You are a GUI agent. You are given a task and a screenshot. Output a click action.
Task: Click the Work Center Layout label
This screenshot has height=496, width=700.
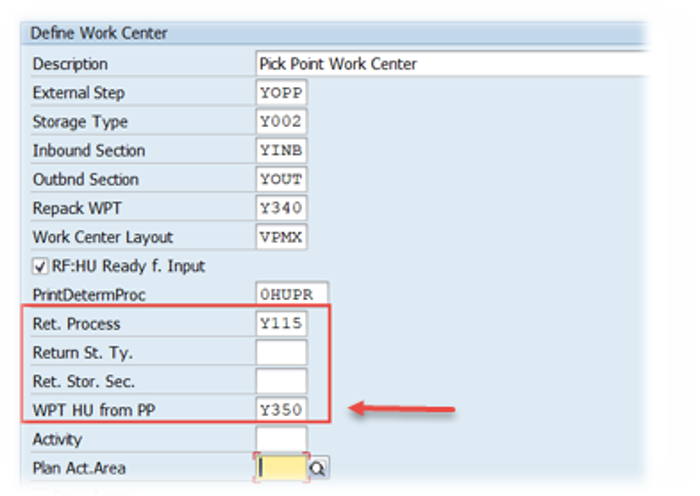click(x=103, y=237)
